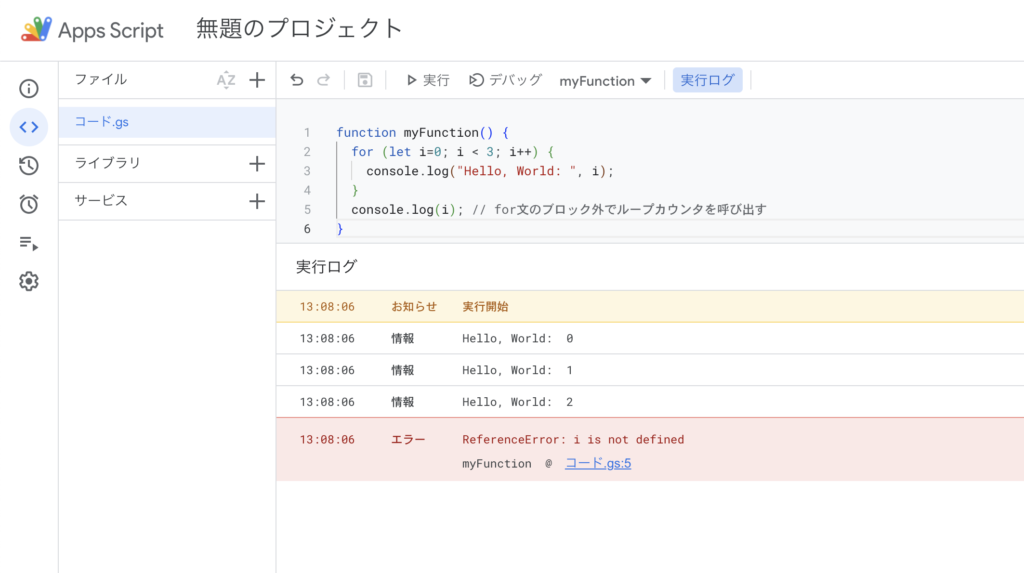Open project history clock icon
Image resolution: width=1024 pixels, height=573 pixels.
pos(29,166)
